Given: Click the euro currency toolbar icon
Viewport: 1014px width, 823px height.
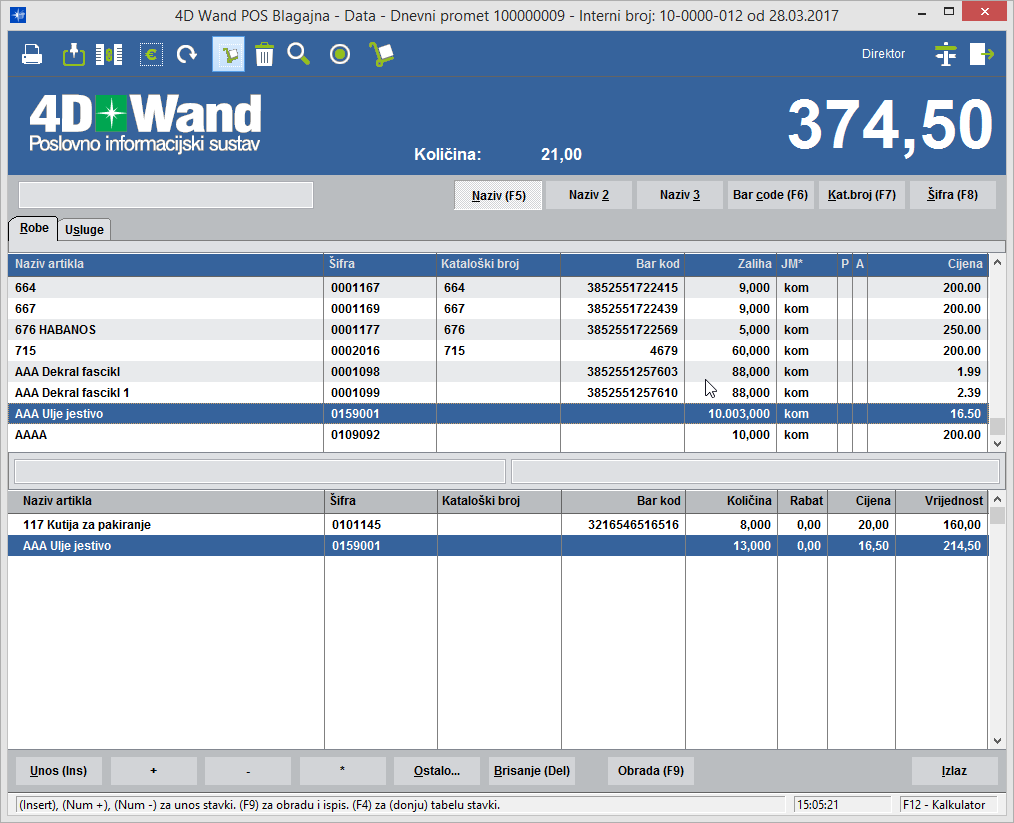Looking at the screenshot, I should tap(151, 54).
